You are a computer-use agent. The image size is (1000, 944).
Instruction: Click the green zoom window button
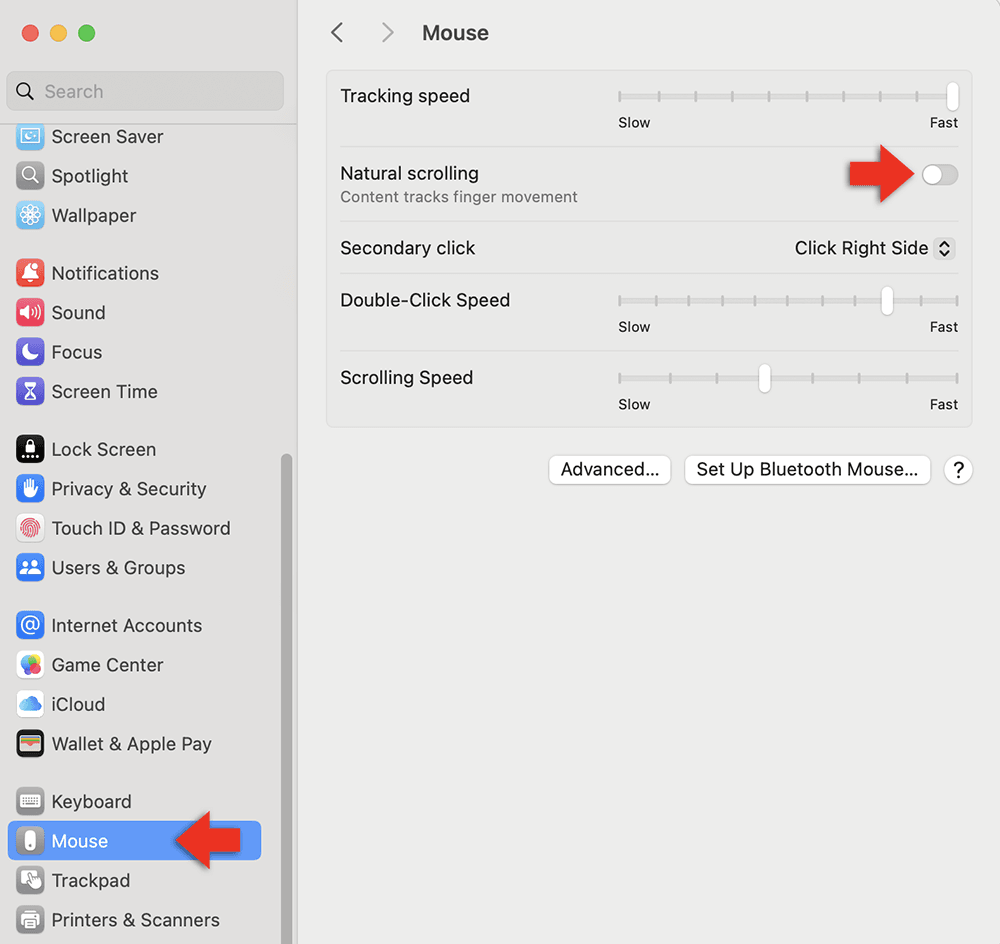pyautogui.click(x=87, y=33)
